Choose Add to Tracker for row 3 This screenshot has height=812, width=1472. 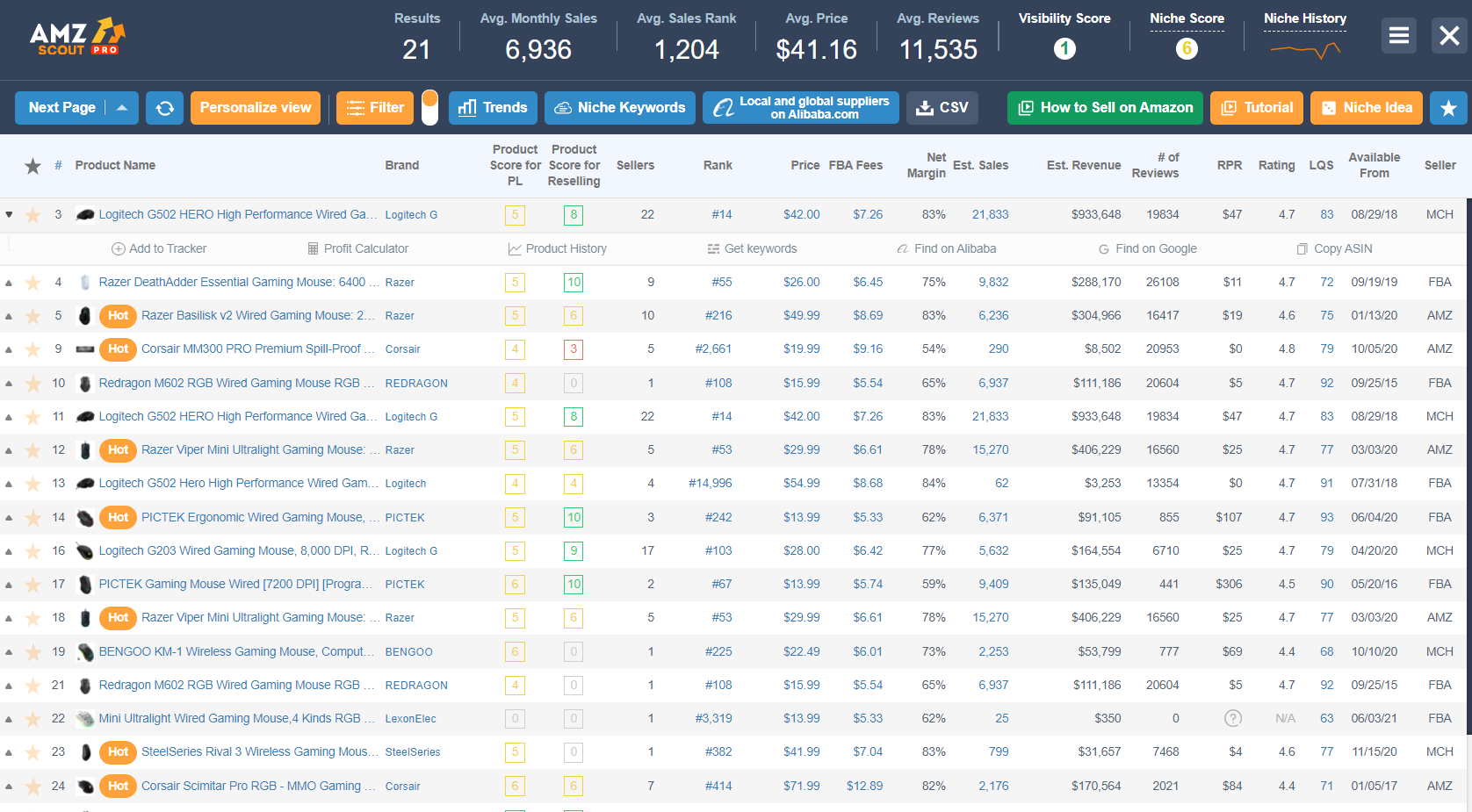point(159,249)
